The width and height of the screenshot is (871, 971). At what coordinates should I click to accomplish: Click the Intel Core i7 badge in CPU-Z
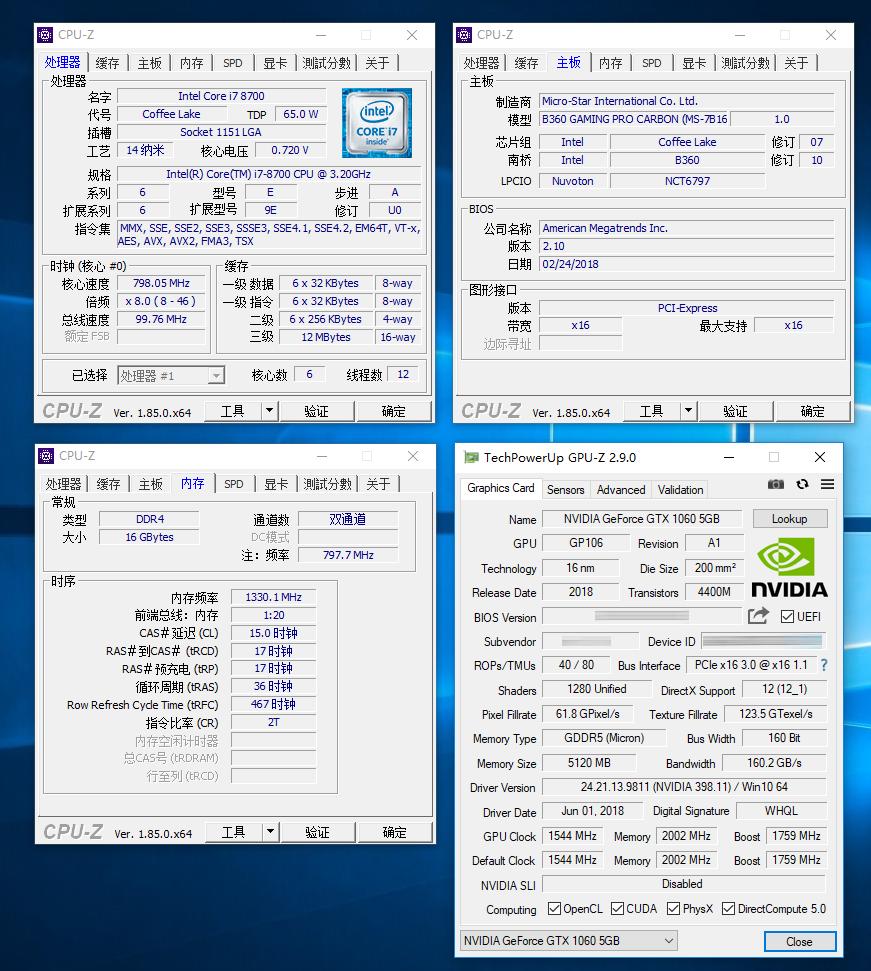click(377, 122)
